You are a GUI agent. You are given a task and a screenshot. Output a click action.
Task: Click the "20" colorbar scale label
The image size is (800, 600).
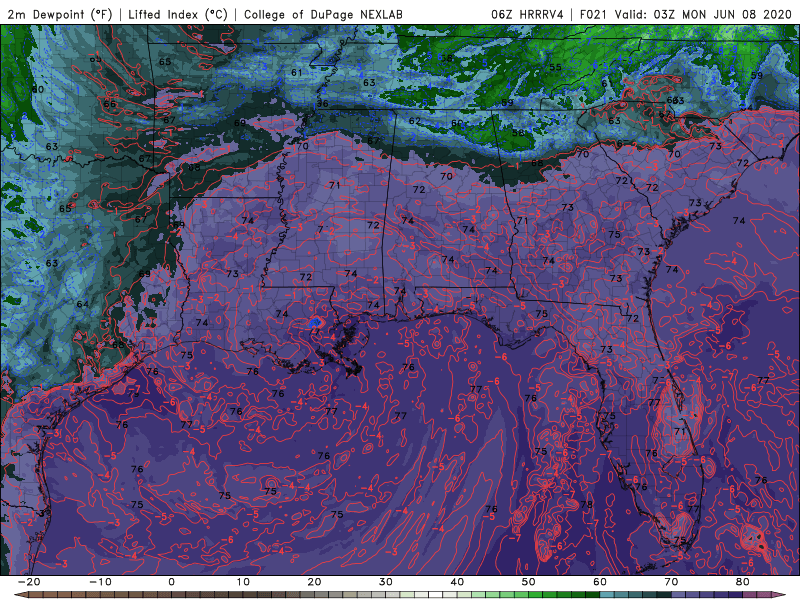click(x=314, y=582)
